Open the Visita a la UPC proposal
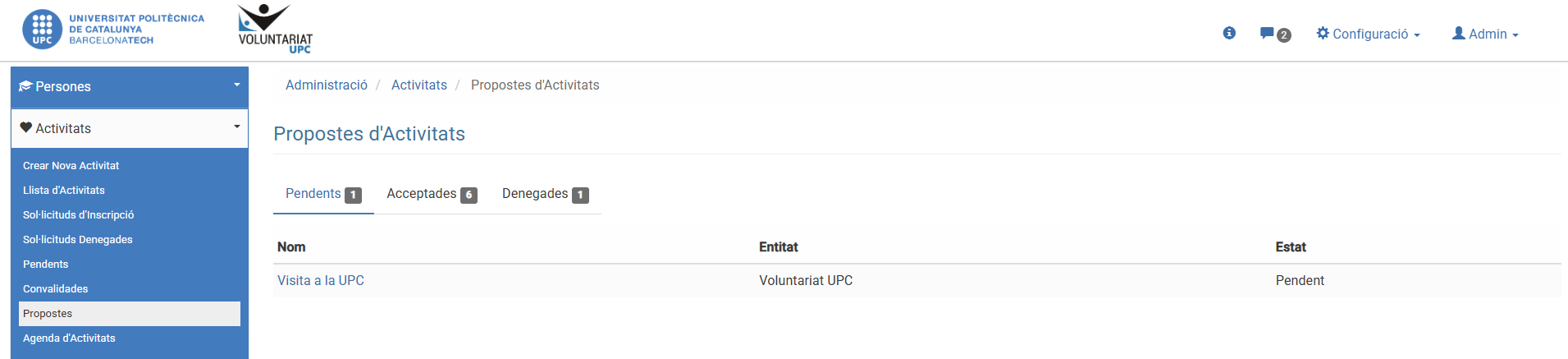Viewport: 1568px width, 359px height. pos(321,281)
